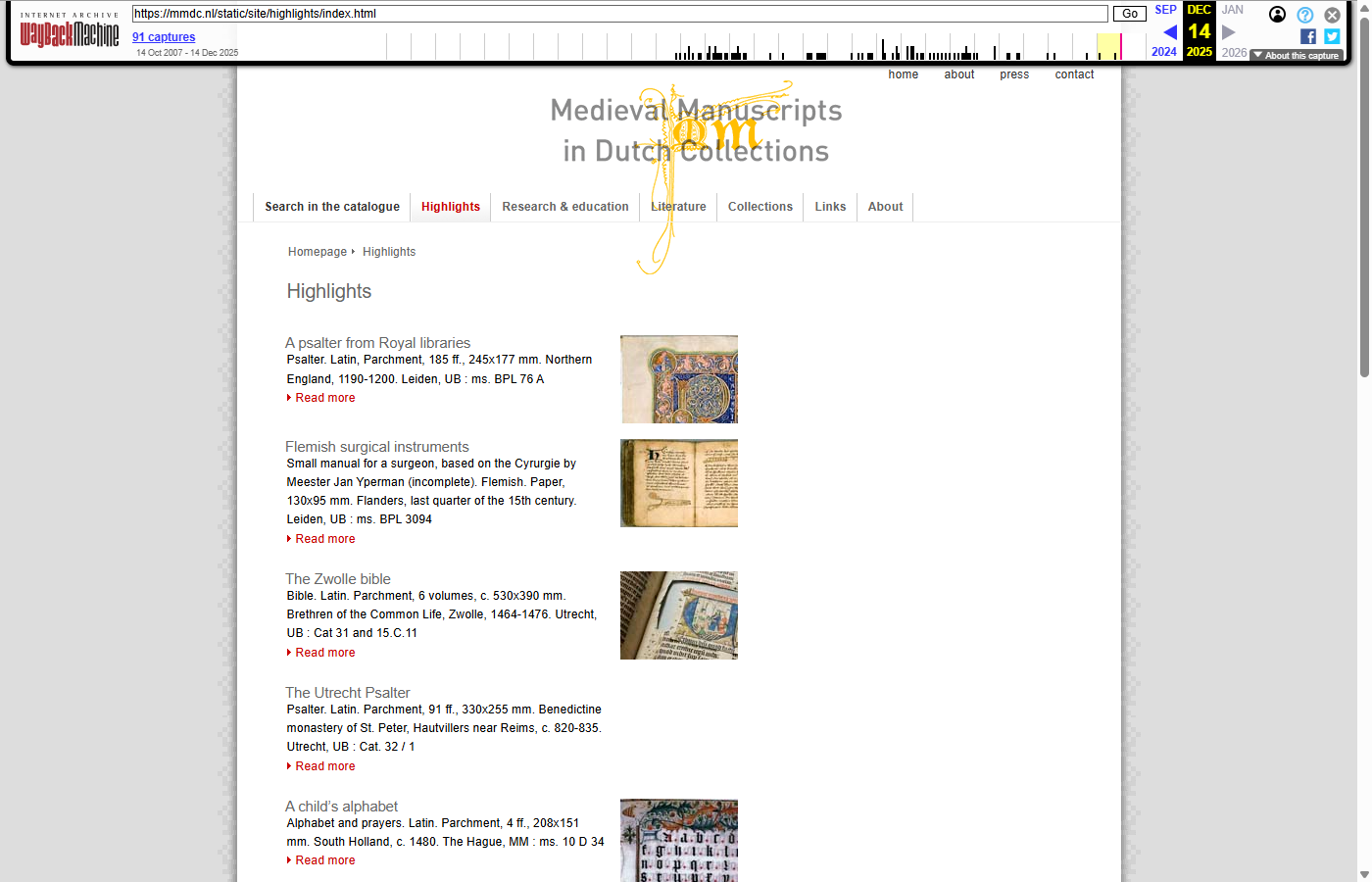Click the Homepage breadcrumb link

click(x=317, y=252)
